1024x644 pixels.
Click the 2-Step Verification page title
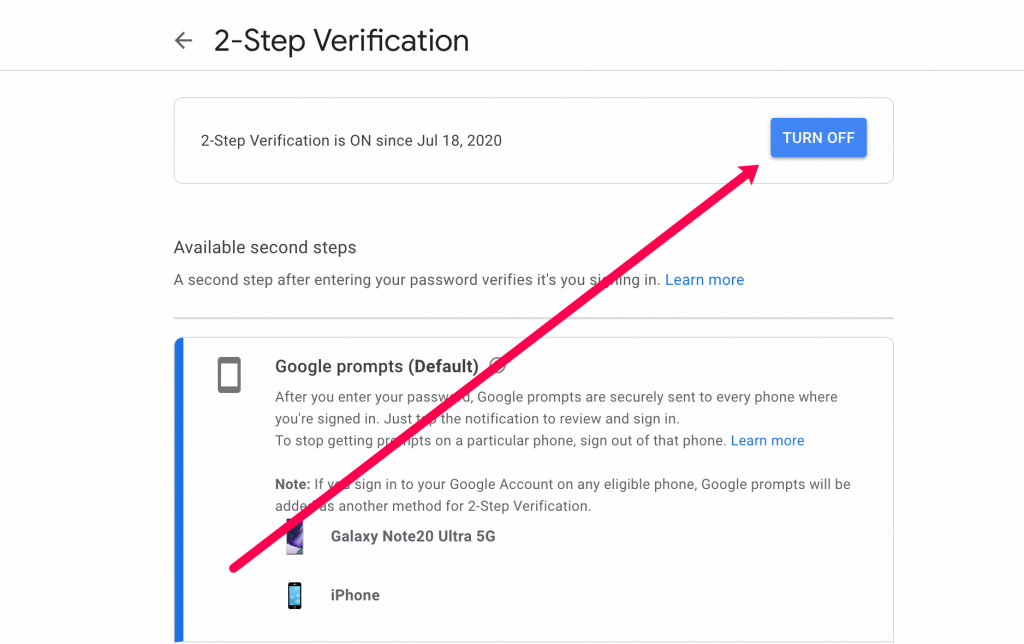coord(342,41)
